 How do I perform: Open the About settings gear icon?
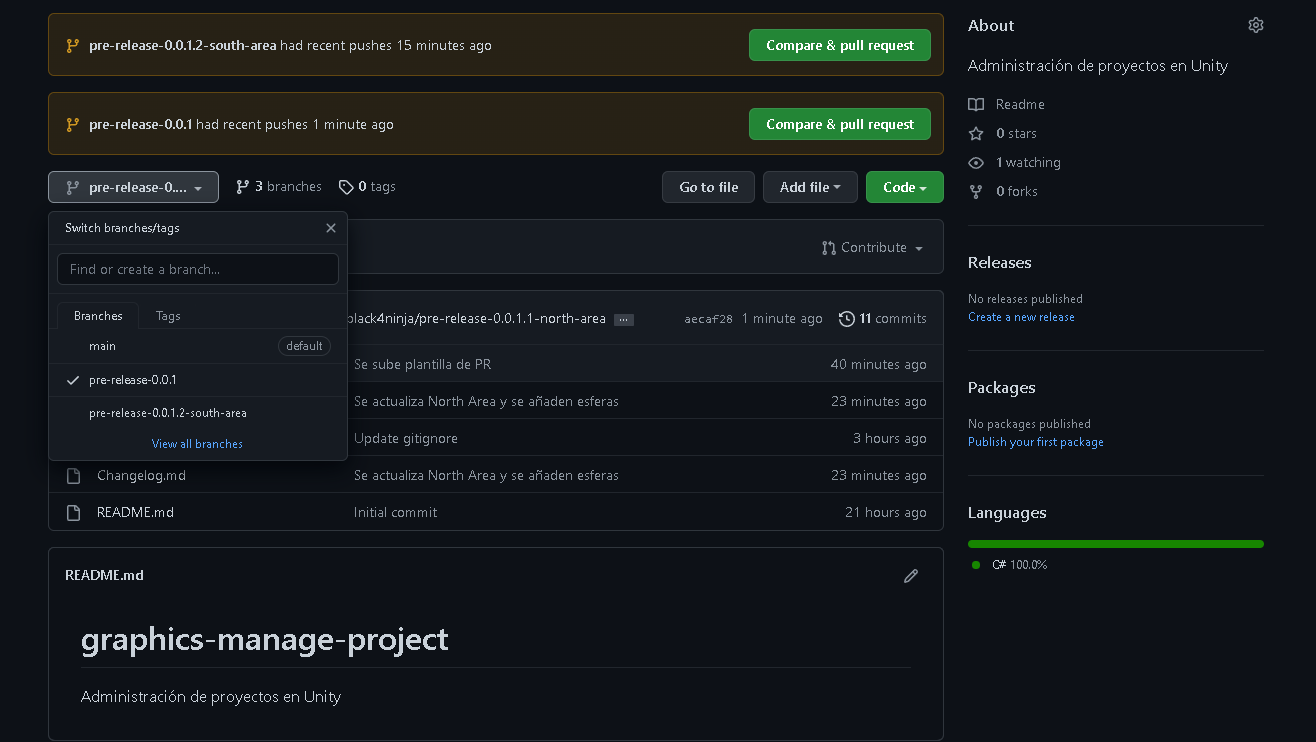coord(1255,26)
